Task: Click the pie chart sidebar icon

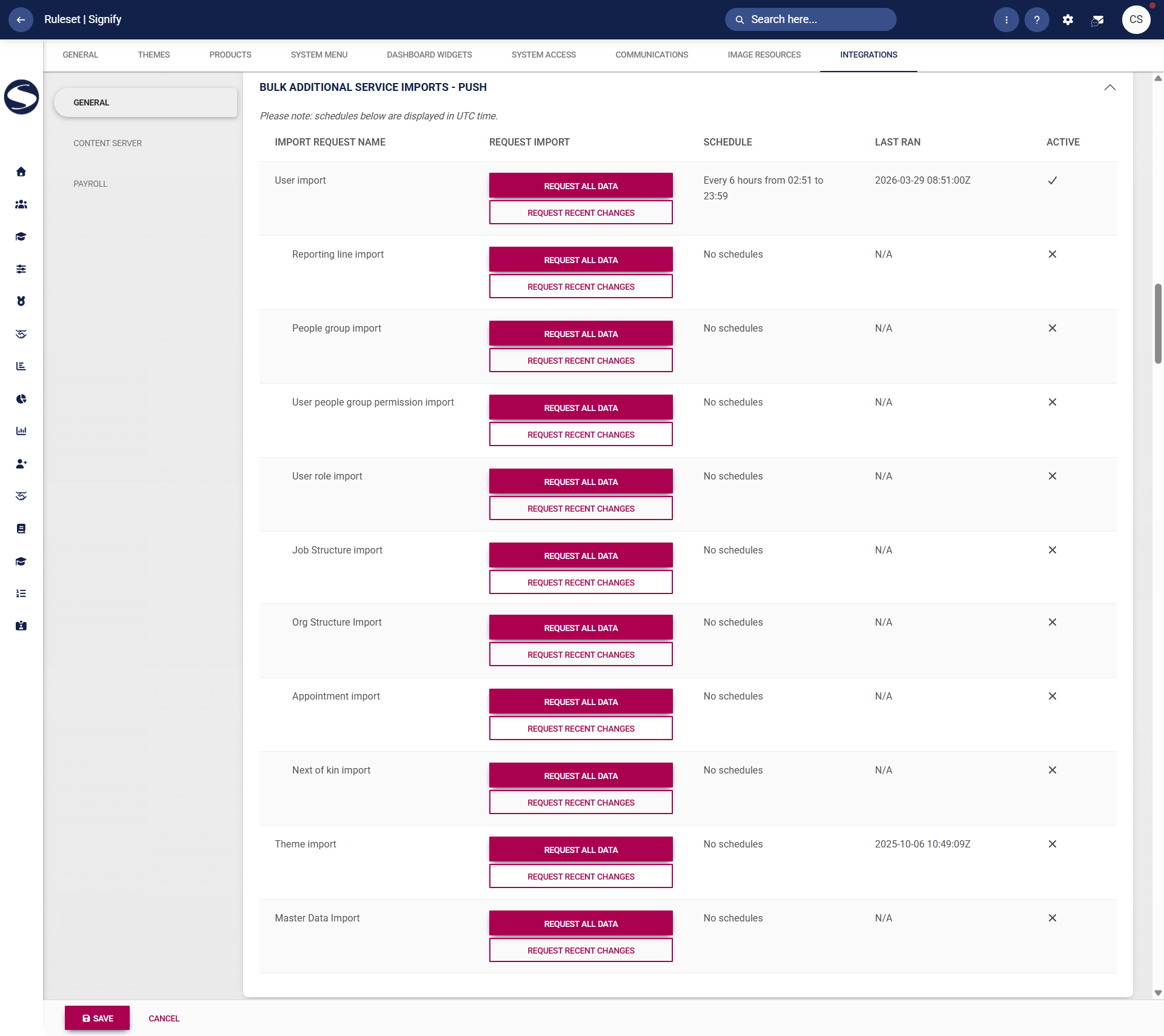Action: 21,399
